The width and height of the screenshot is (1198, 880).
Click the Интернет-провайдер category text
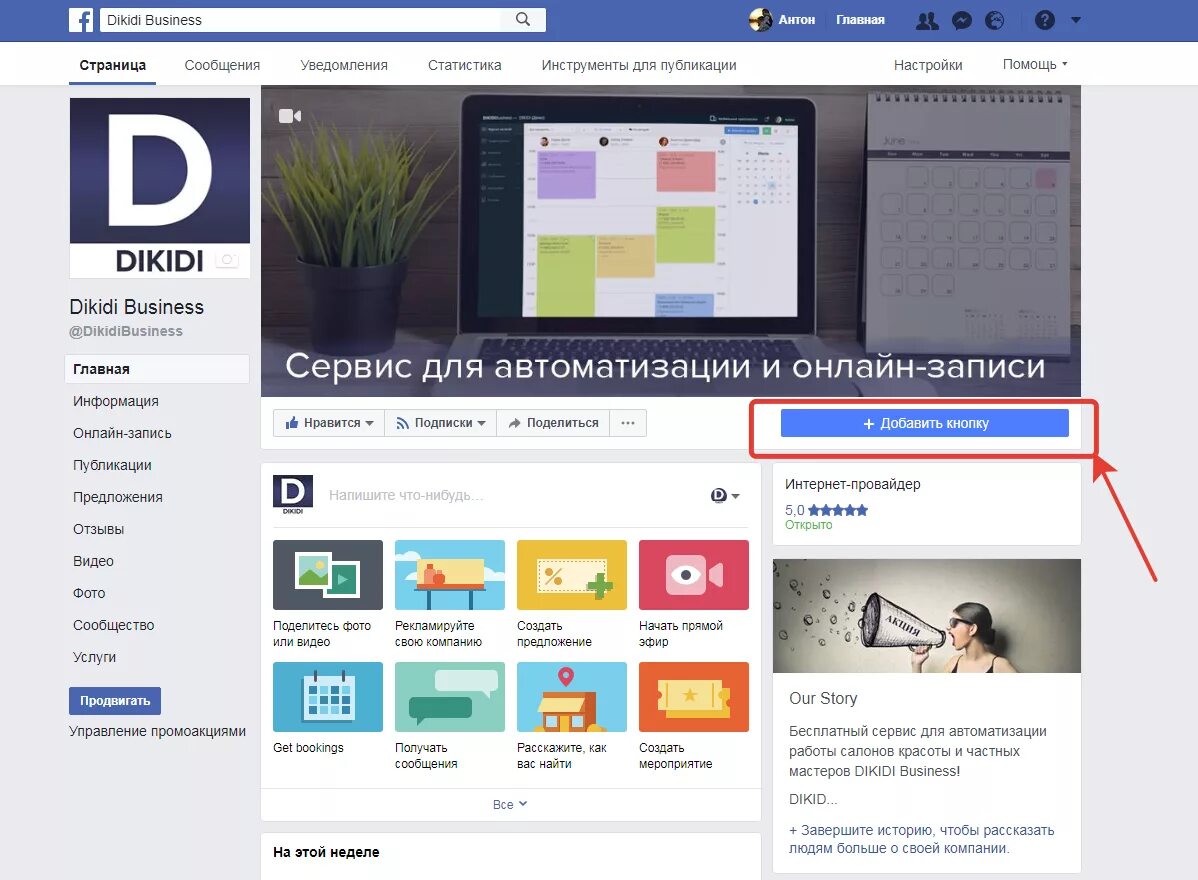point(853,484)
